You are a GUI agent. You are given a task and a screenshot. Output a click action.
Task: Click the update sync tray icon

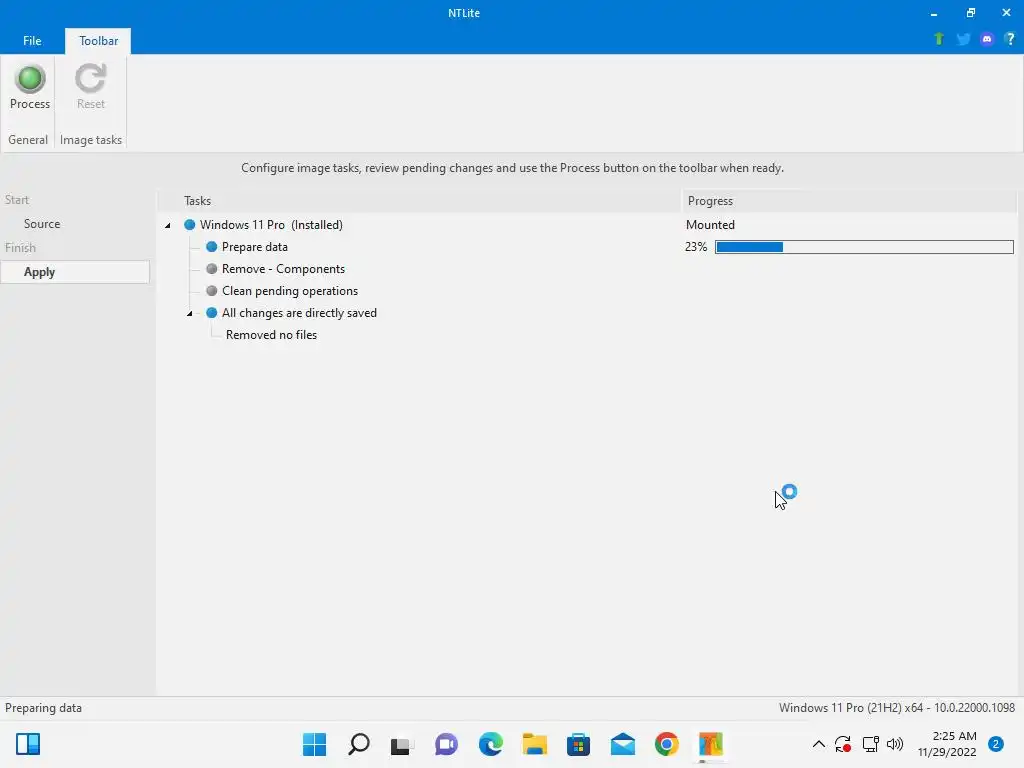click(843, 744)
